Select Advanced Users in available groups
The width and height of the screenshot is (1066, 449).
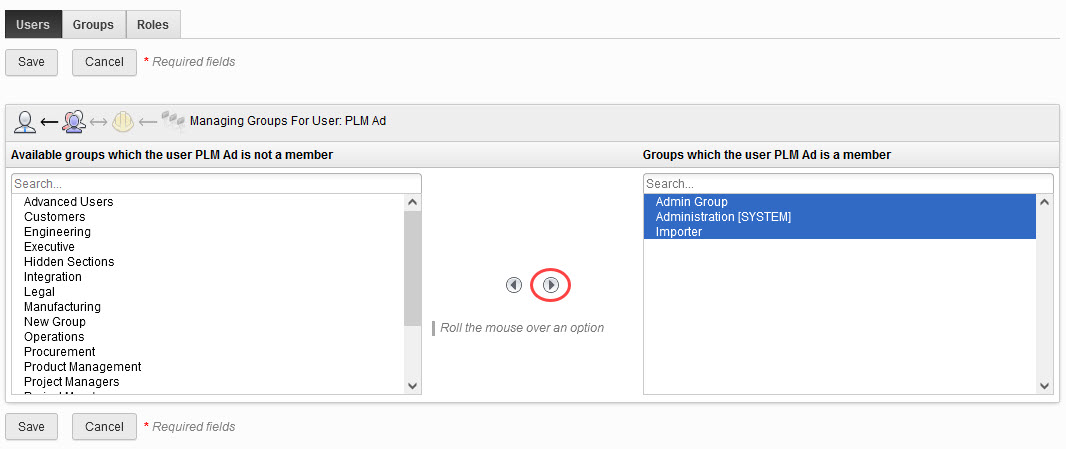point(69,202)
